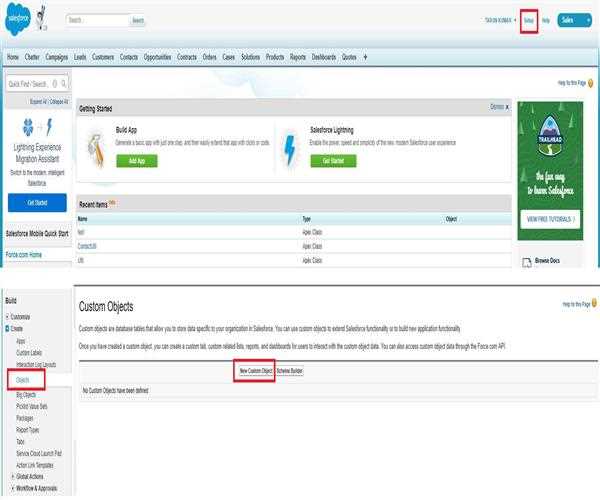Screen dimensions: 600x500
Task: Open the Customers tab
Action: [103, 57]
